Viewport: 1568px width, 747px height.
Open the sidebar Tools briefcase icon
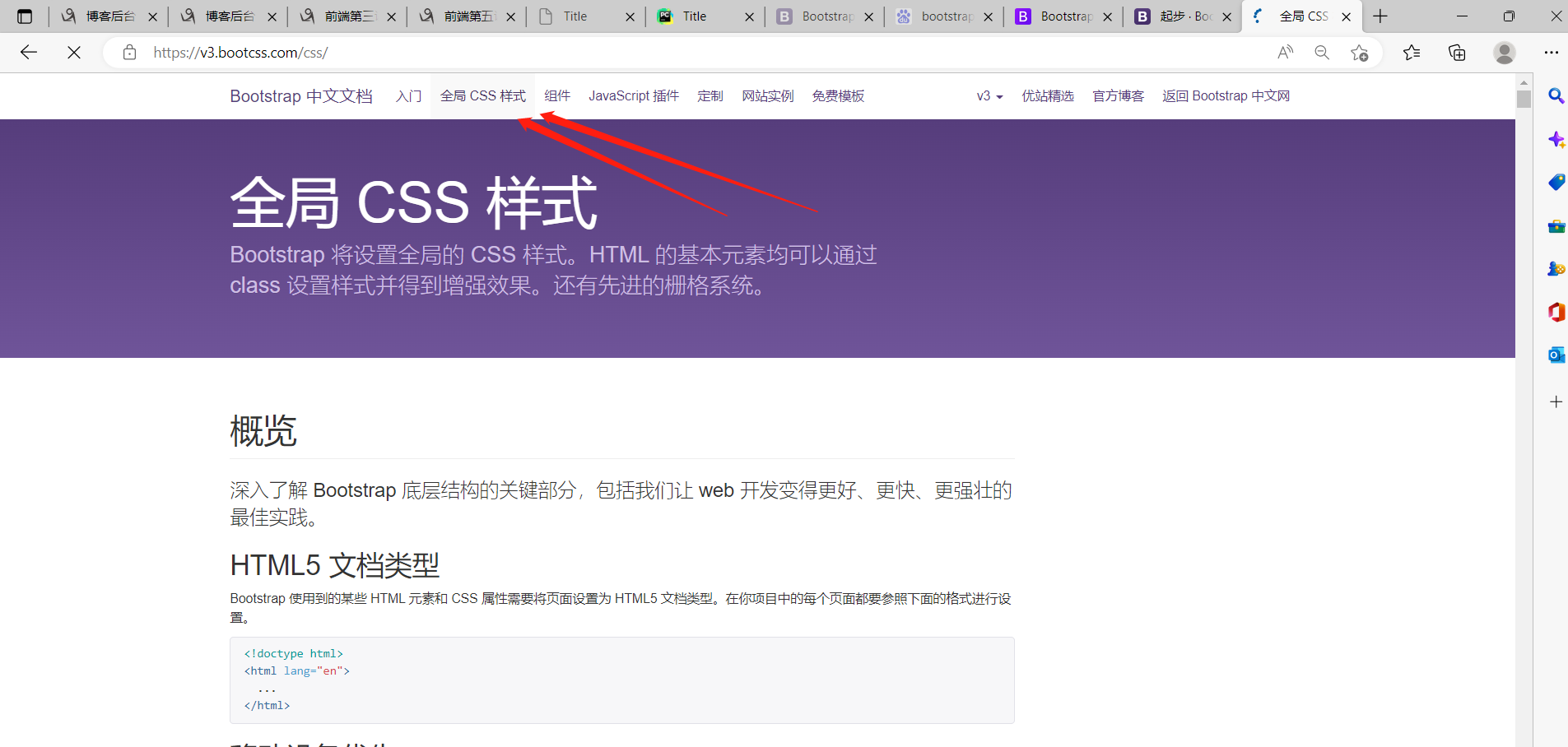1556,225
